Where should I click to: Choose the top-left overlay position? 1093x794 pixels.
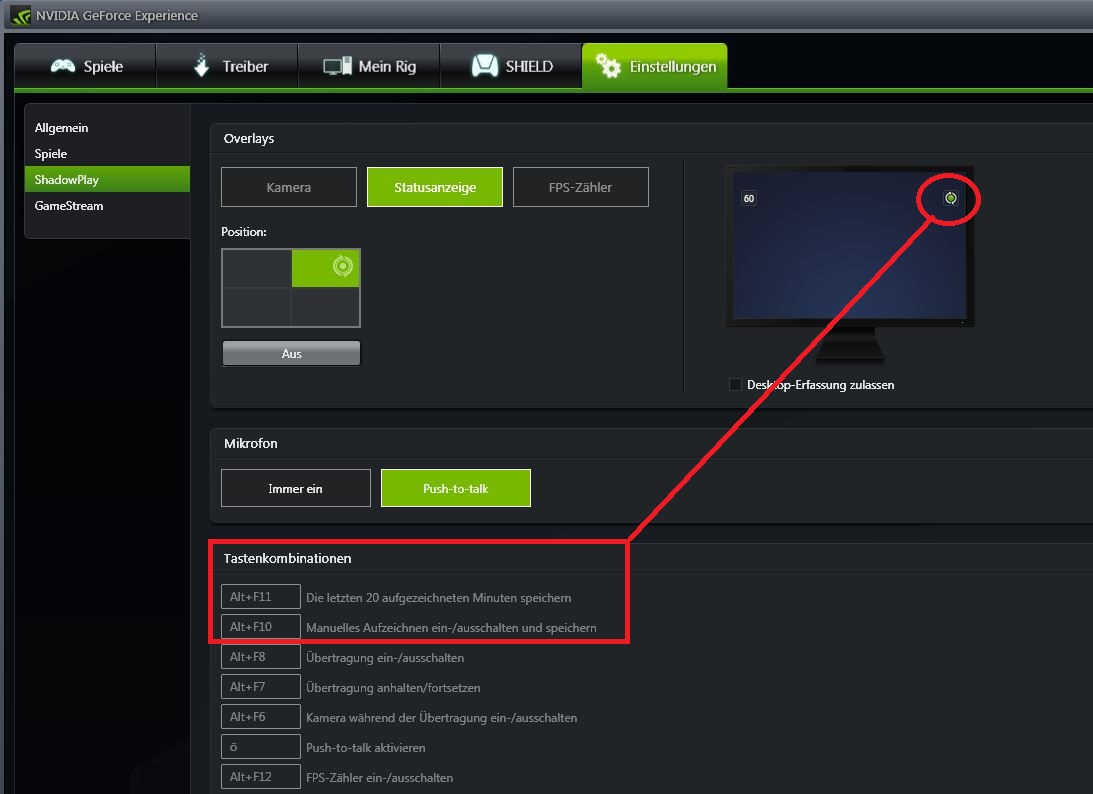[x=257, y=268]
